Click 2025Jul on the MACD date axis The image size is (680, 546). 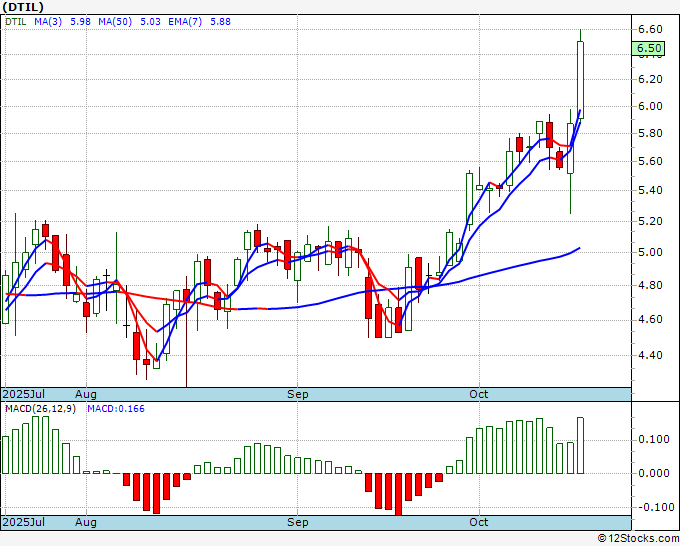24,522
